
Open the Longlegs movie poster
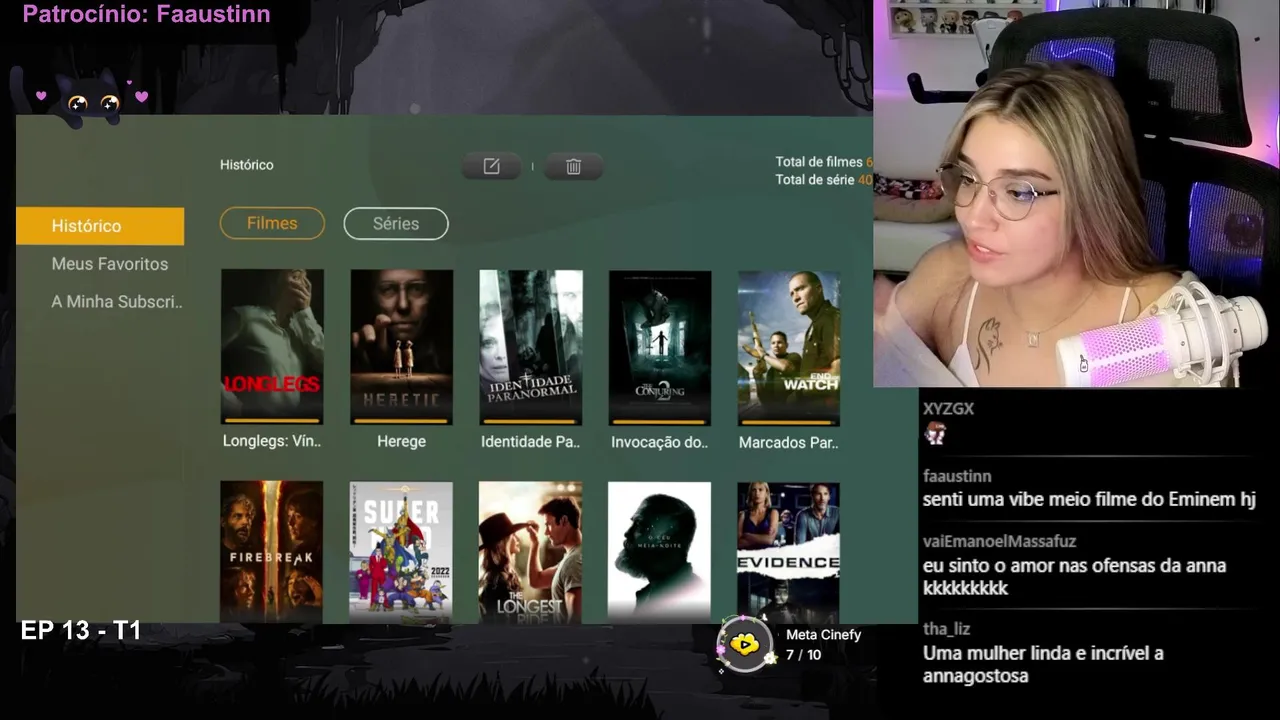(x=272, y=346)
